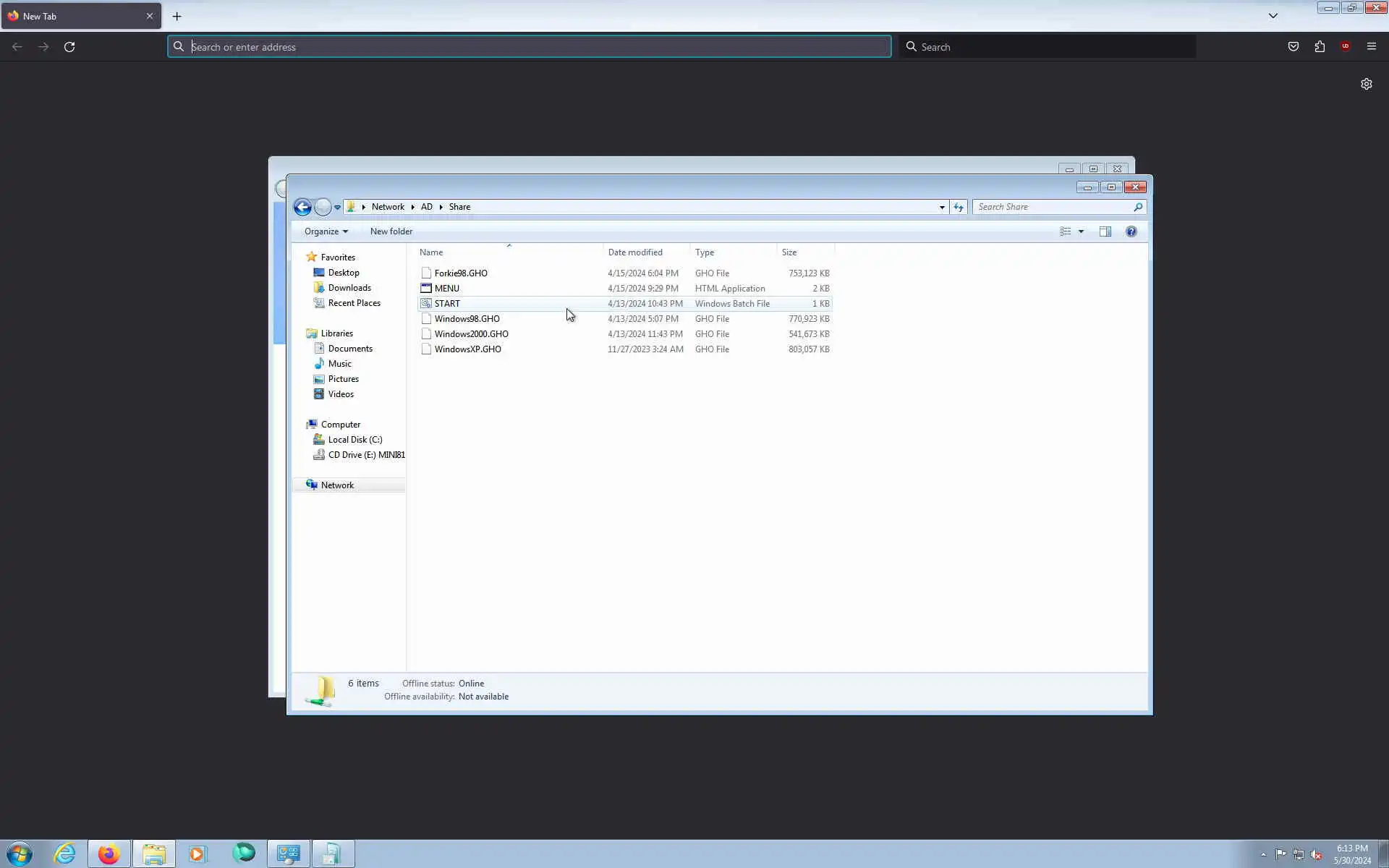Sort files by Date modified column
This screenshot has height=868, width=1389.
pos(635,252)
